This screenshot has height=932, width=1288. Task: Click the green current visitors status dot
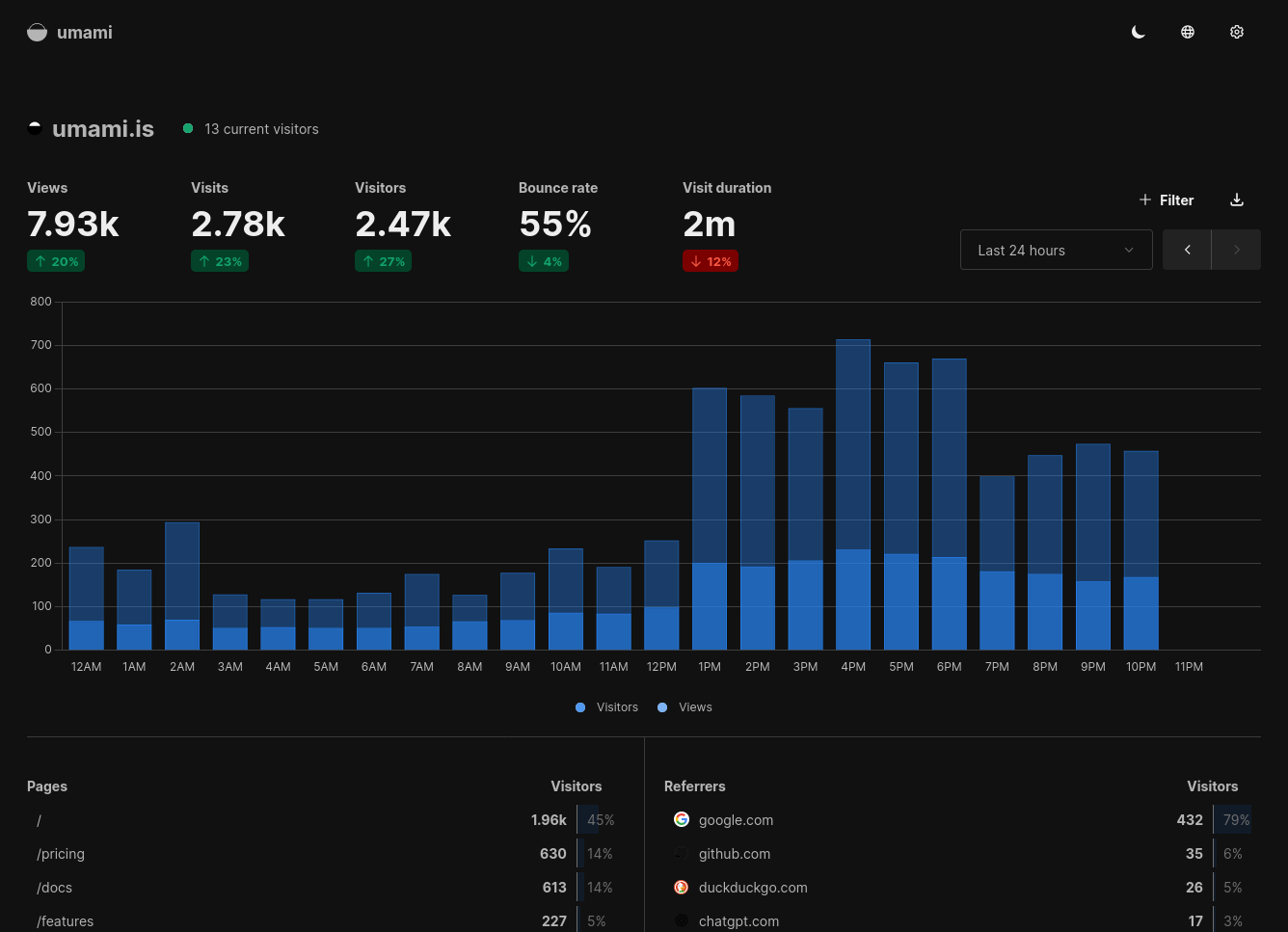pos(188,128)
